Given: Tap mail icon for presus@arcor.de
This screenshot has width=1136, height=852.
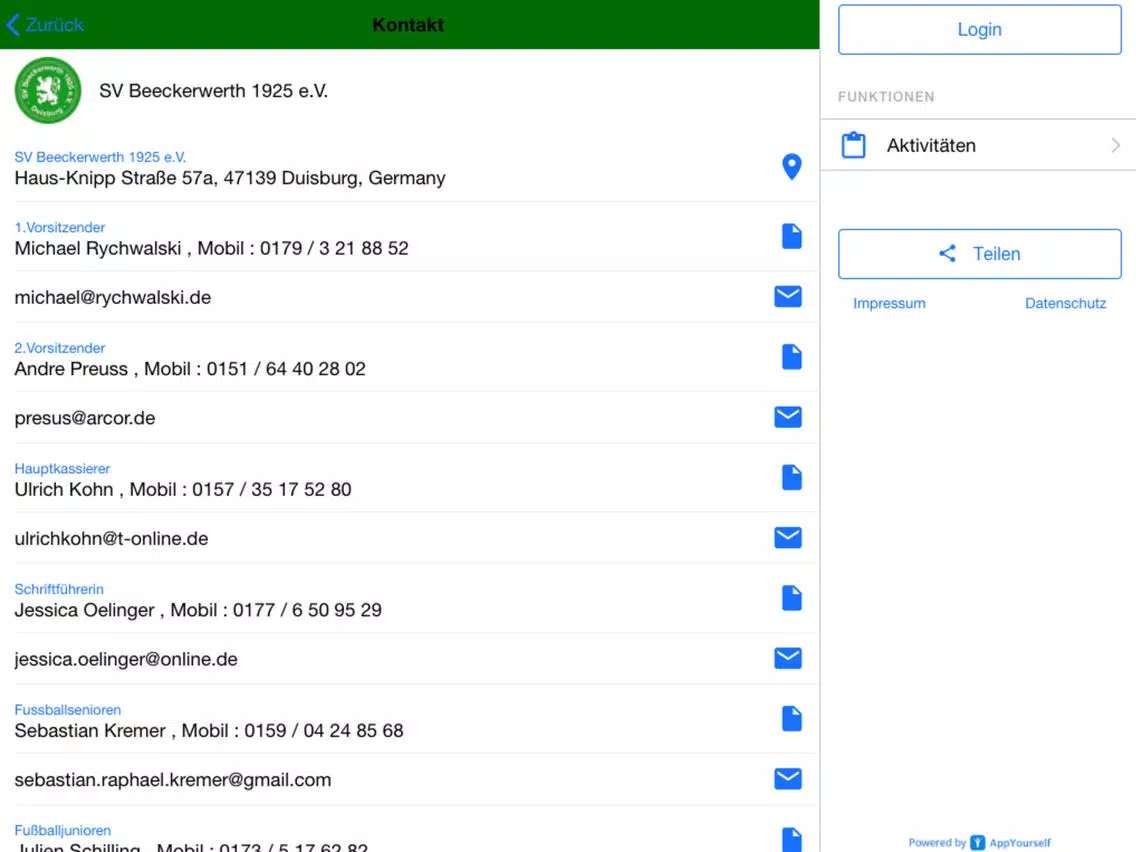Looking at the screenshot, I should pyautogui.click(x=788, y=417).
